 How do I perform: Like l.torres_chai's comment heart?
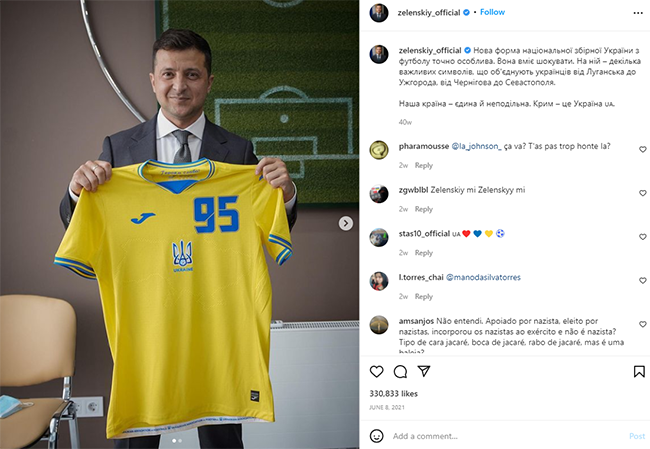coord(643,281)
